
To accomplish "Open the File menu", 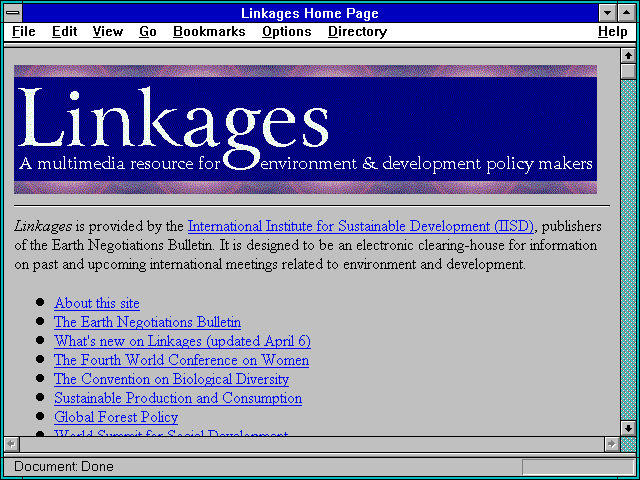I will point(24,31).
